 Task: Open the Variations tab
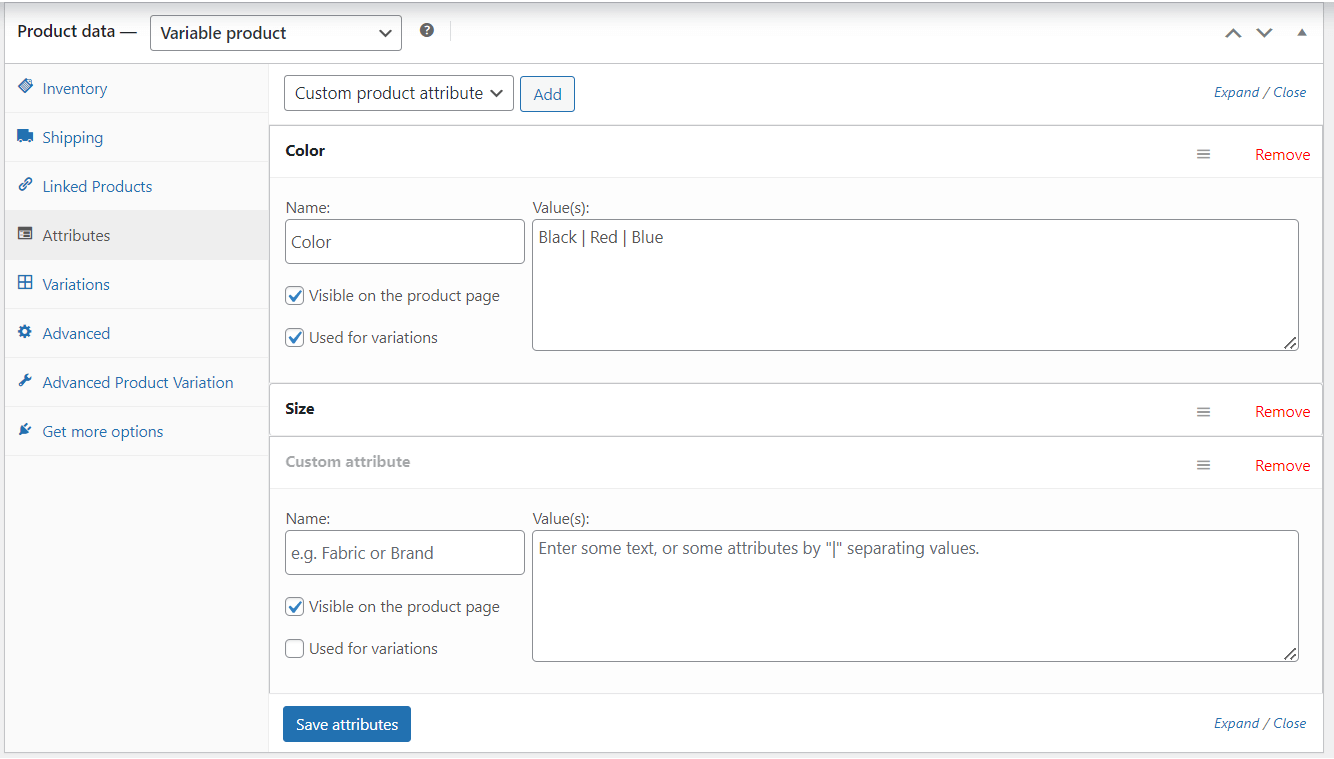tap(75, 284)
